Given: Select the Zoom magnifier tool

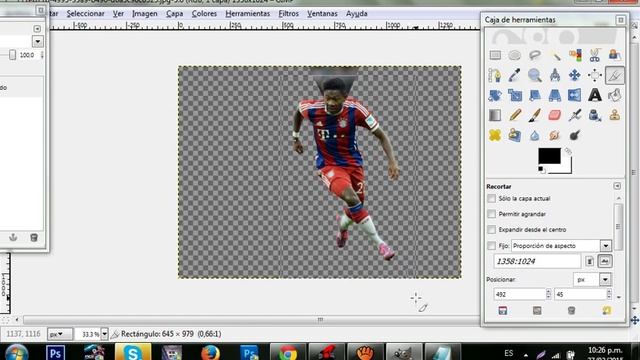Looking at the screenshot, I should coord(535,75).
